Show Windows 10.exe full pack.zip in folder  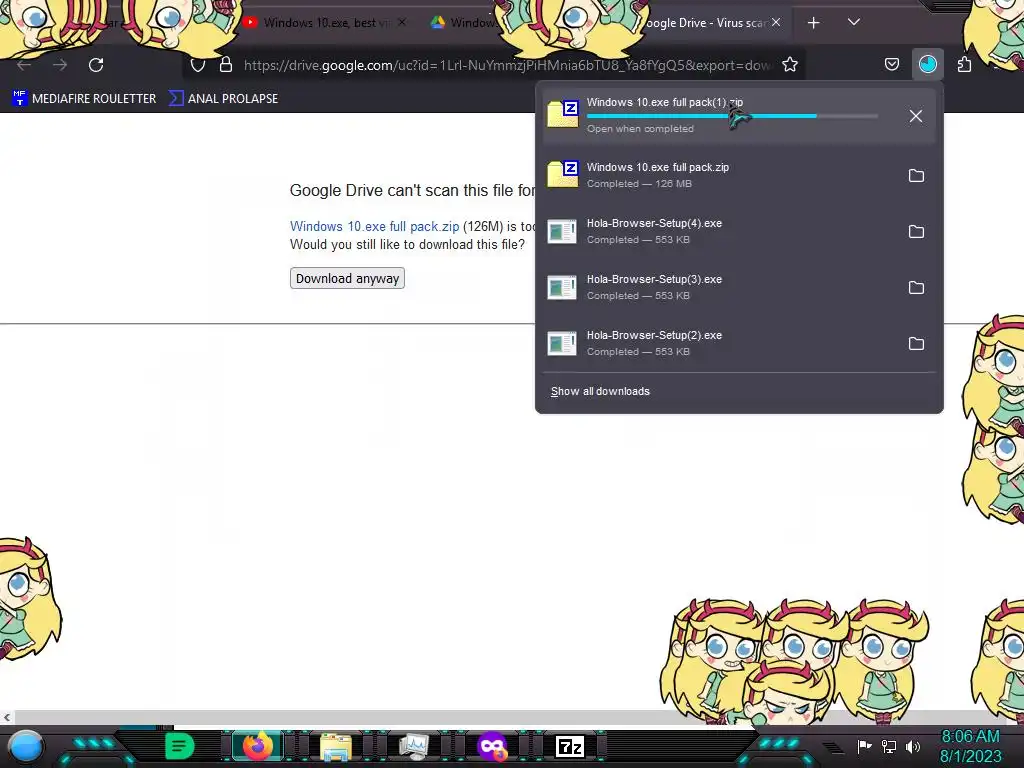pyautogui.click(x=916, y=176)
